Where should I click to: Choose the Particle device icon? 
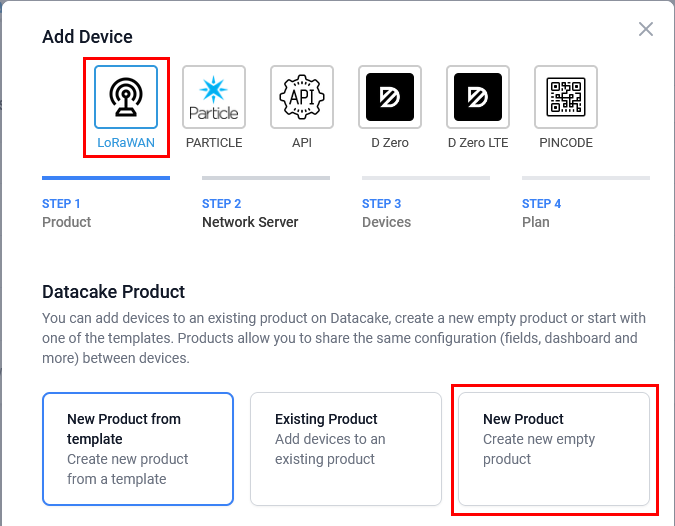click(x=214, y=97)
